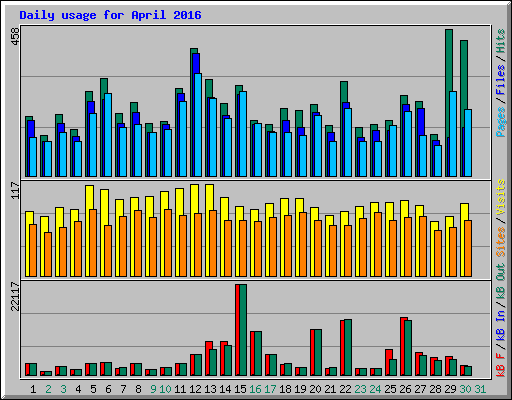The width and height of the screenshot is (512, 400).
Task: Click the 'Files' legend label
Action: coord(501,80)
